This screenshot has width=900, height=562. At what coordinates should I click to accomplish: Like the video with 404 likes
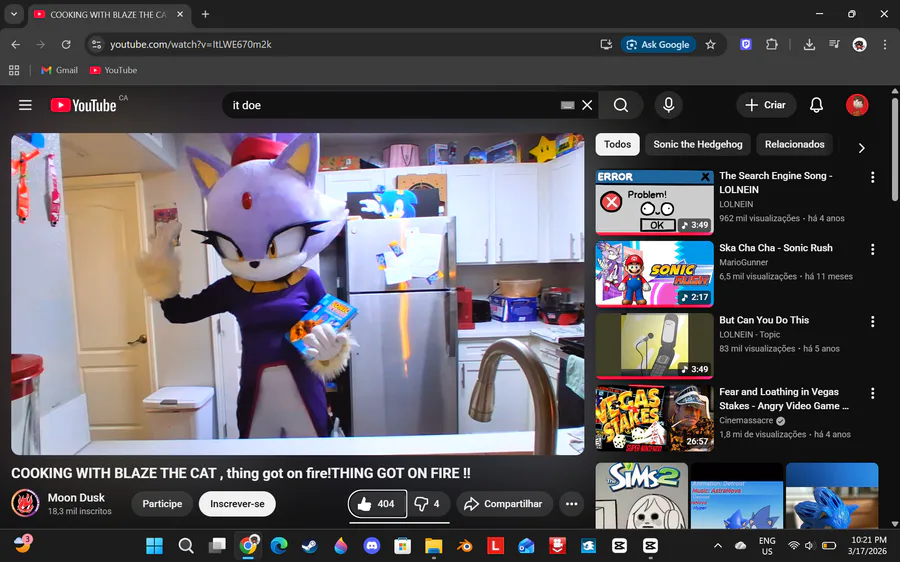coord(377,504)
